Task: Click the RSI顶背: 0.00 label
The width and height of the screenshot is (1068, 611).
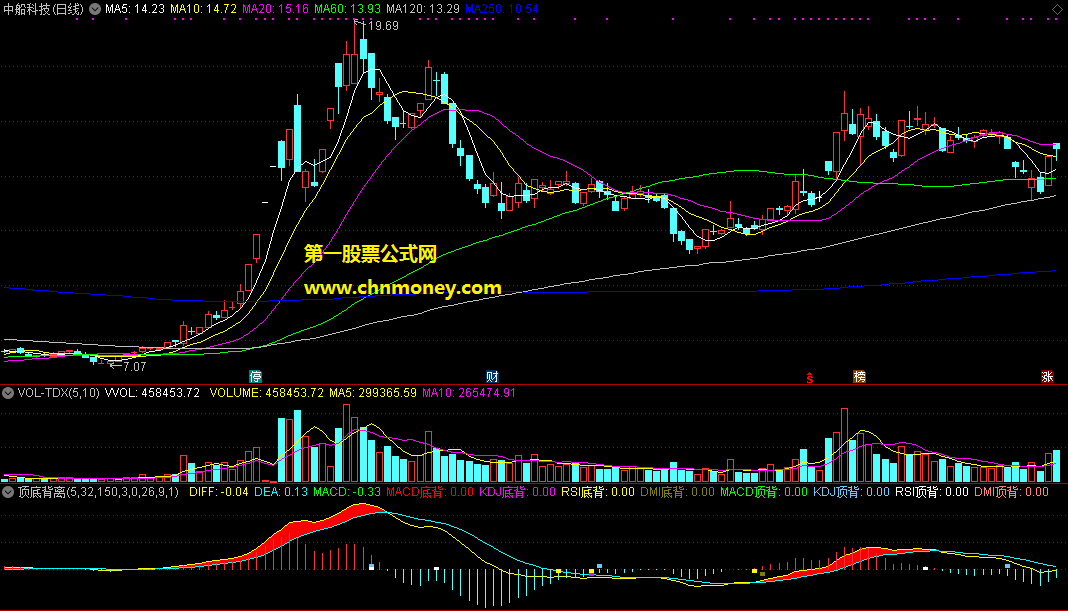Action: [x=932, y=492]
